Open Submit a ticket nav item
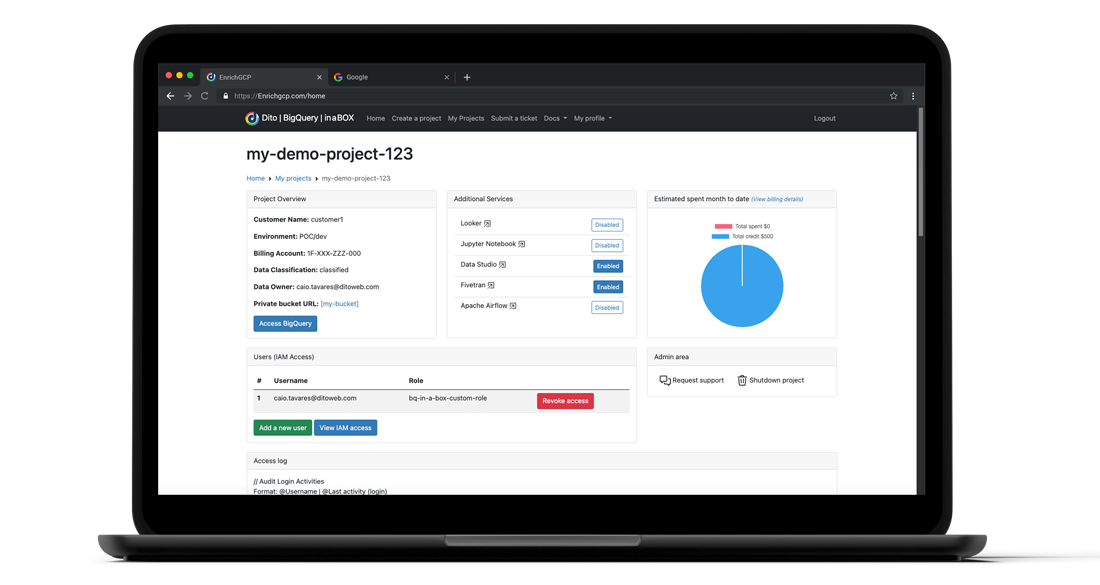Viewport: 1100px width, 585px height. [x=514, y=119]
